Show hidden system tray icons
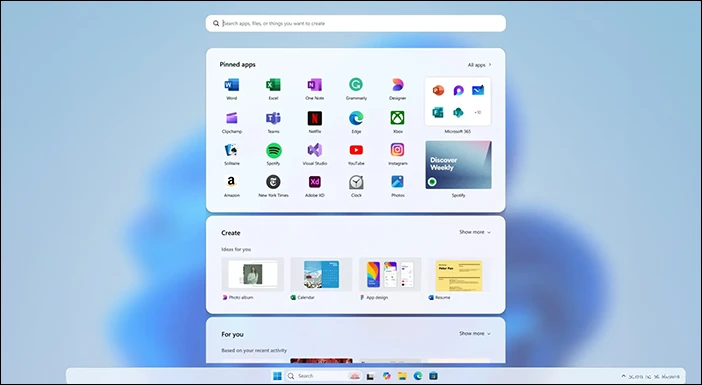 [623, 376]
